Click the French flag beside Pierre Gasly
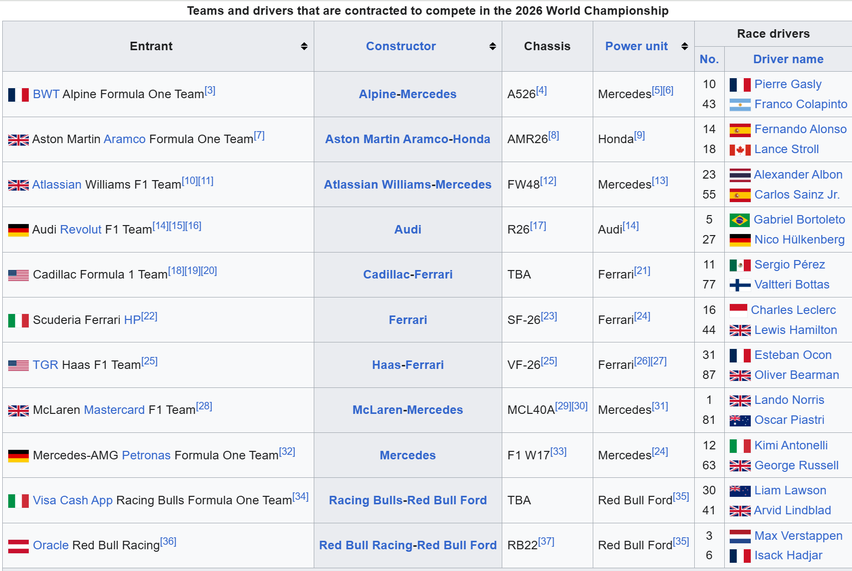Screen dimensions: 852x571 pyautogui.click(x=739, y=85)
